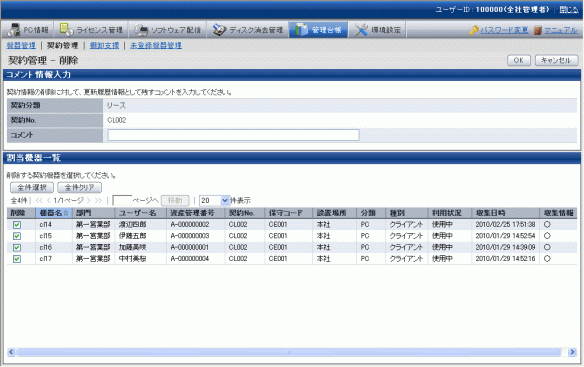Switch to ディスク消去管理 tab
The image size is (584, 367).
248,30
